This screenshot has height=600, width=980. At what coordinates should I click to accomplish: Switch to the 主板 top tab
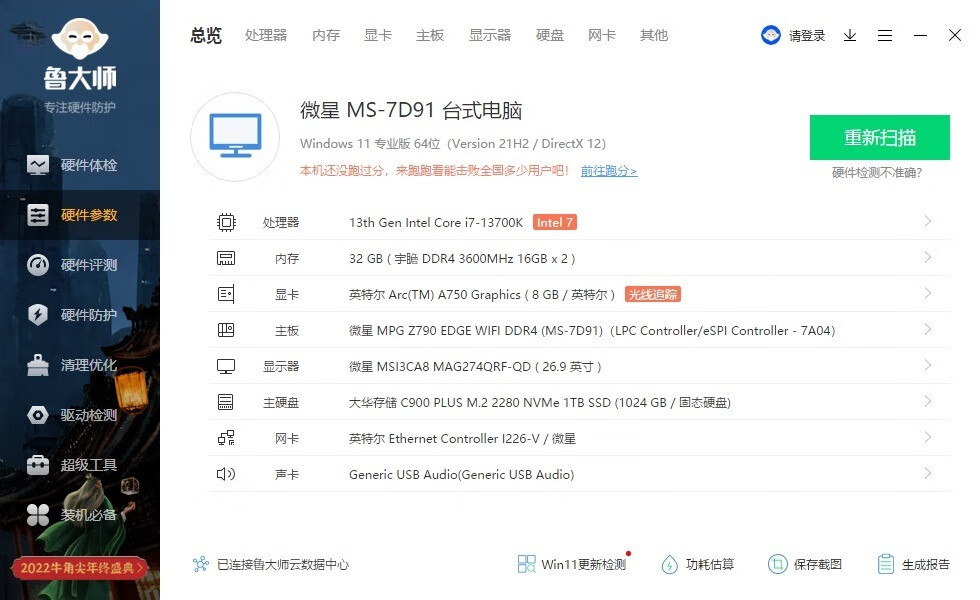tap(430, 36)
